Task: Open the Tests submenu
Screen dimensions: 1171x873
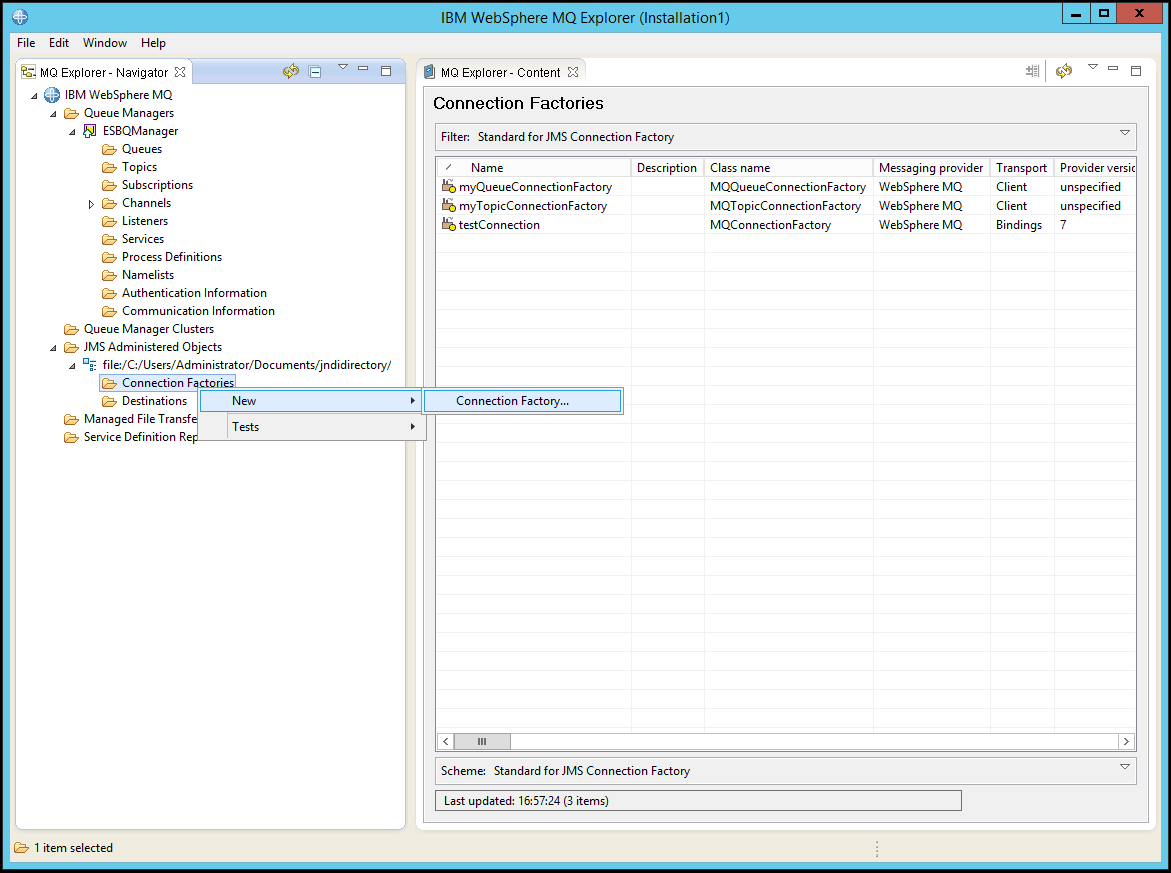Action: [x=245, y=426]
